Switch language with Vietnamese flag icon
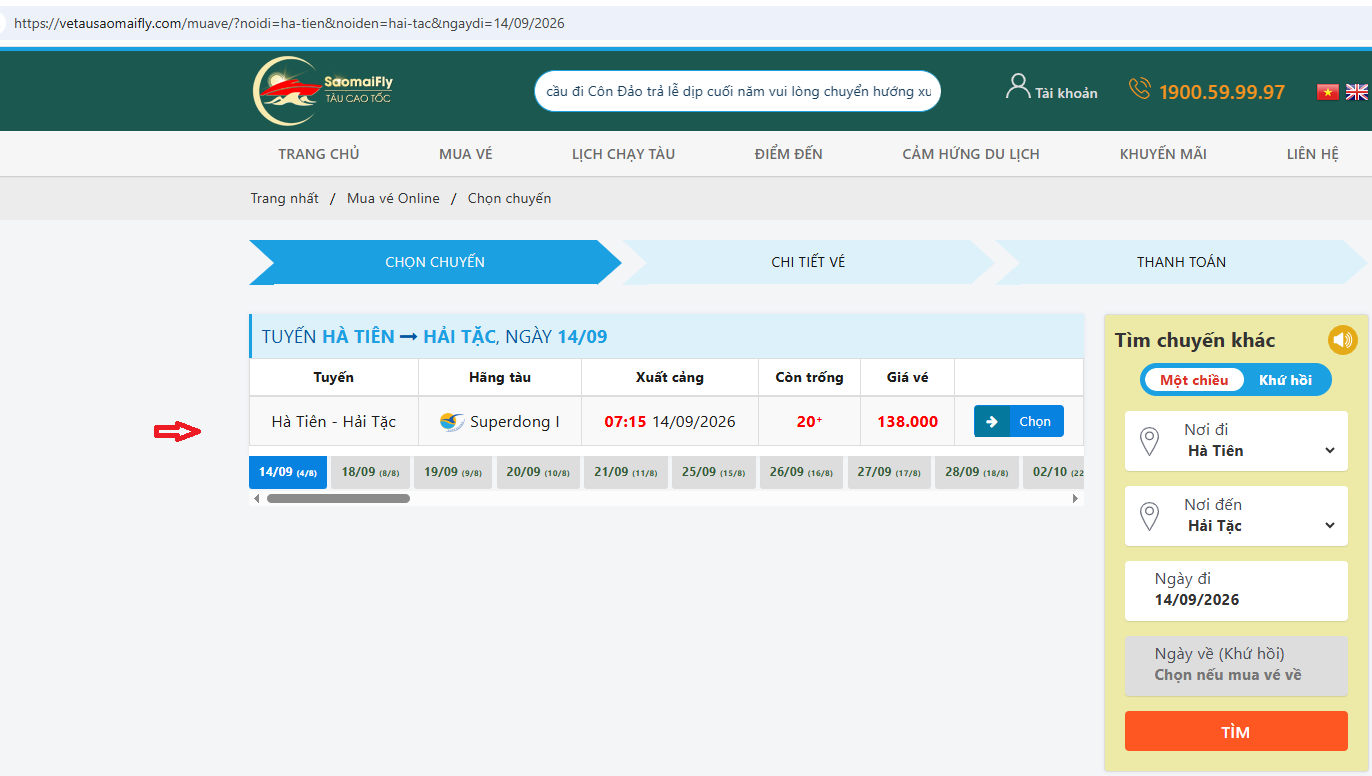The height and width of the screenshot is (776, 1372). pos(1327,92)
